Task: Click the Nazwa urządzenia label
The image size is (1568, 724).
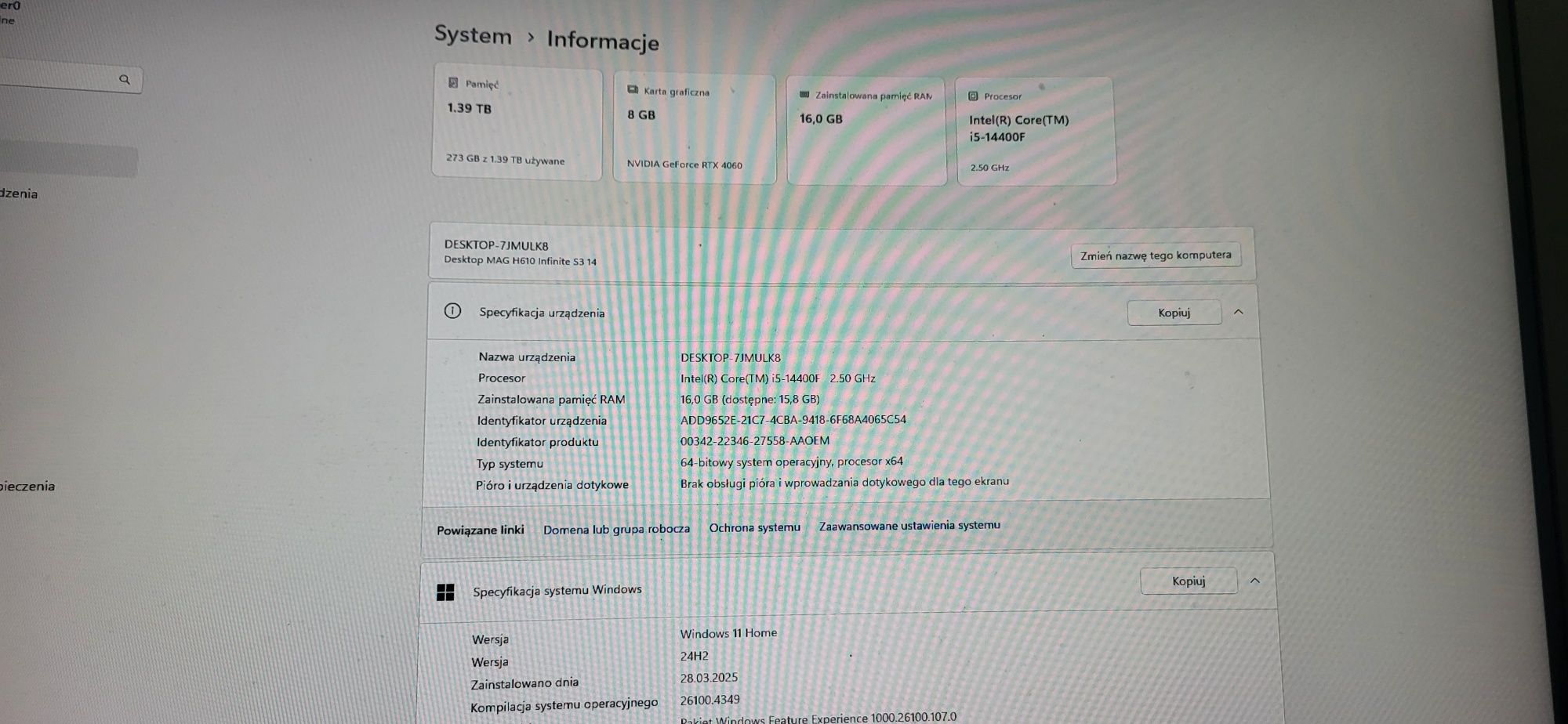Action: [x=527, y=357]
